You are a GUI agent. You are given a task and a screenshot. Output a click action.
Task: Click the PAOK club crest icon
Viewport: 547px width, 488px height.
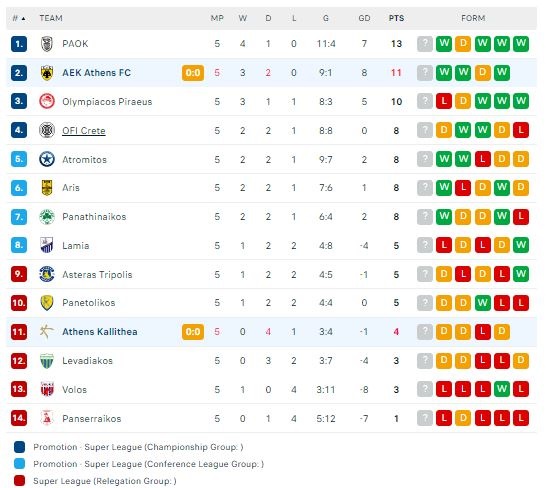coord(47,44)
